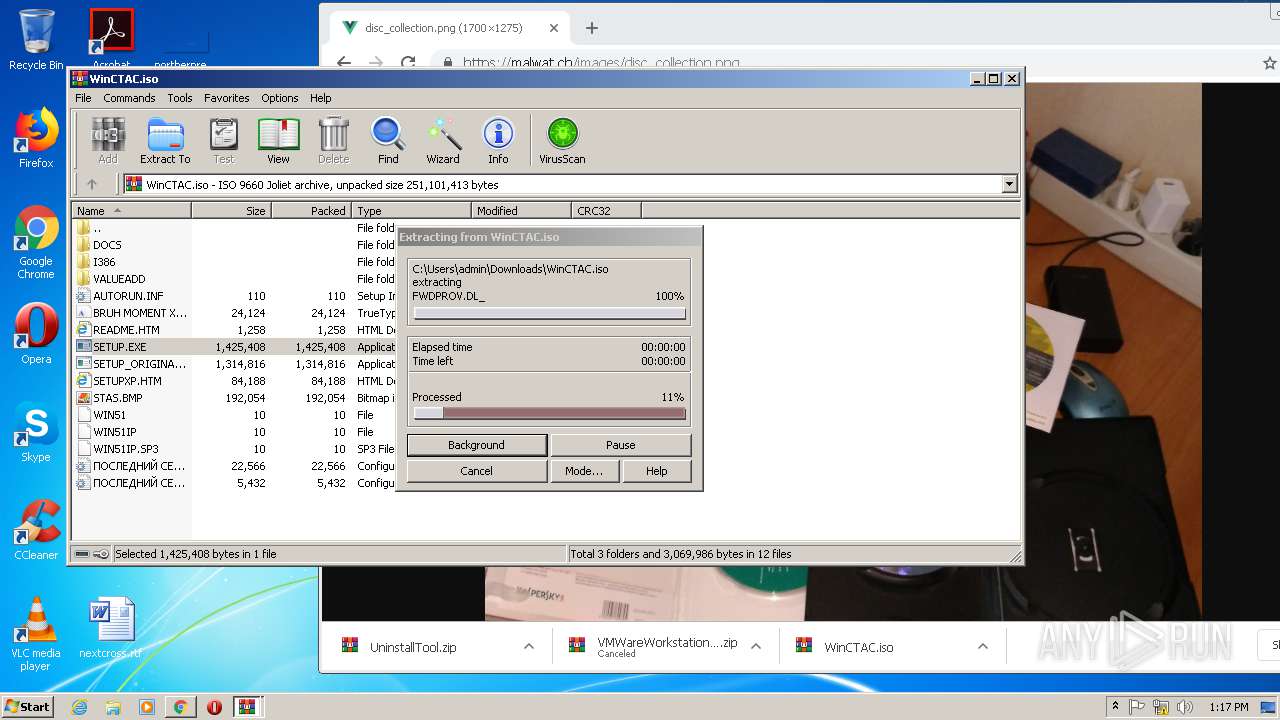This screenshot has width=1280, height=720.
Task: Expand VMWareWorkstation zip download options
Action: (x=755, y=647)
